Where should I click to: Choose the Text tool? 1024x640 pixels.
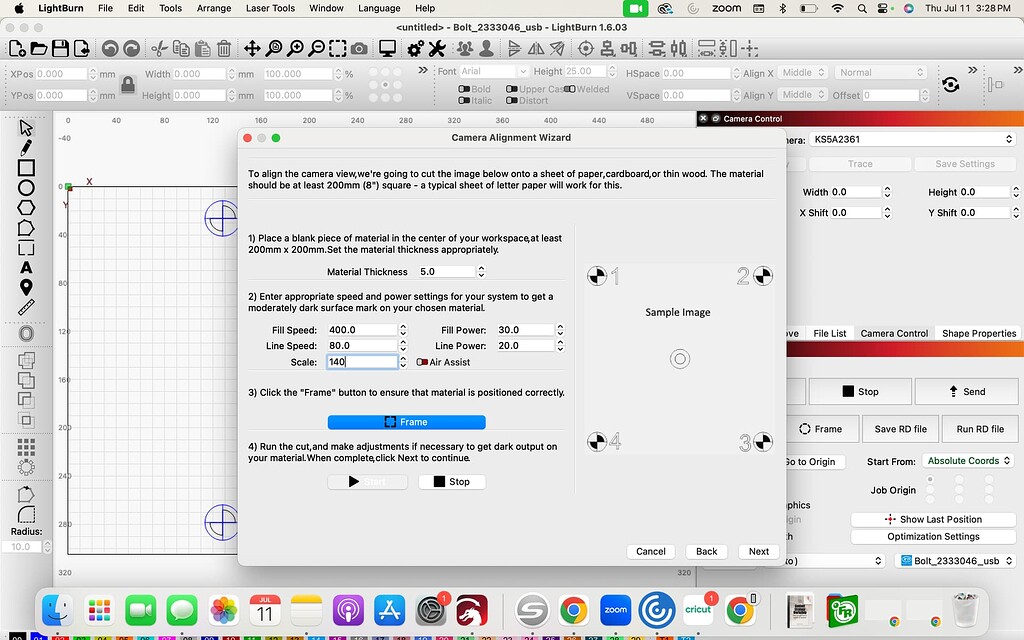26,267
